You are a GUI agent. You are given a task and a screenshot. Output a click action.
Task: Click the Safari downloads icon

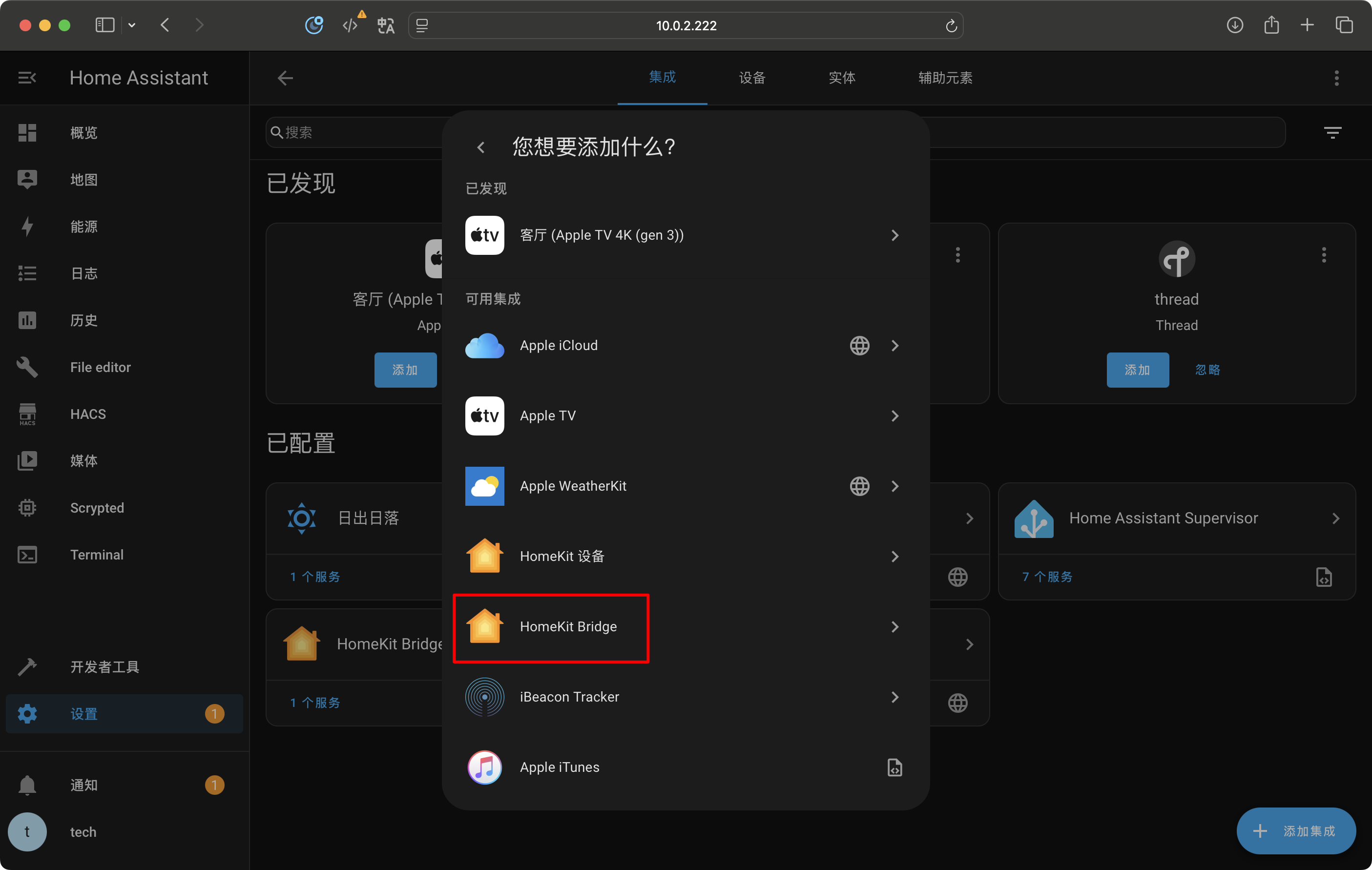click(x=1235, y=25)
